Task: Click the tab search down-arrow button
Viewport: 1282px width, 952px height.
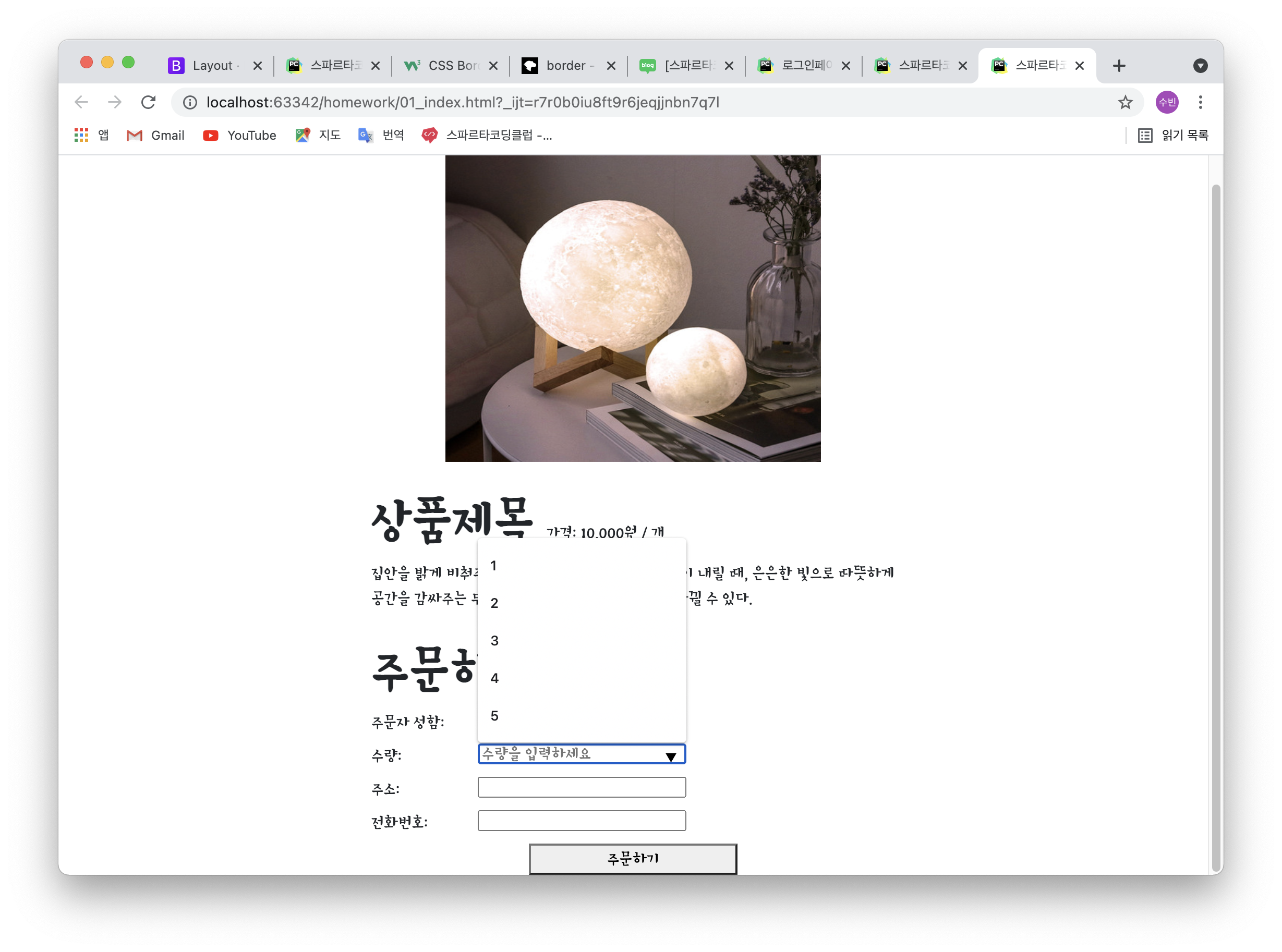Action: 1200,66
